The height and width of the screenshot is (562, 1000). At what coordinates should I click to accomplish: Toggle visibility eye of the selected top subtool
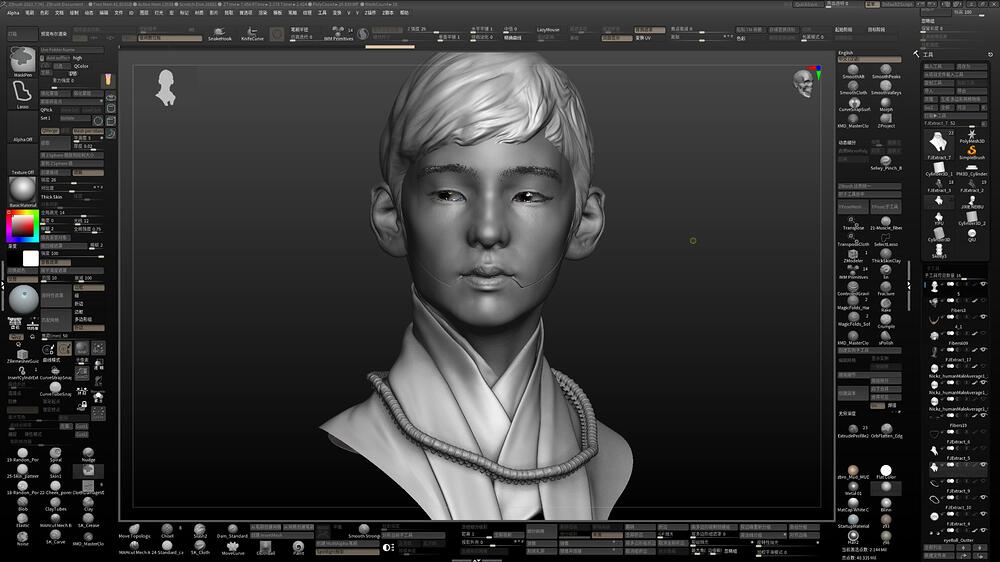[983, 284]
